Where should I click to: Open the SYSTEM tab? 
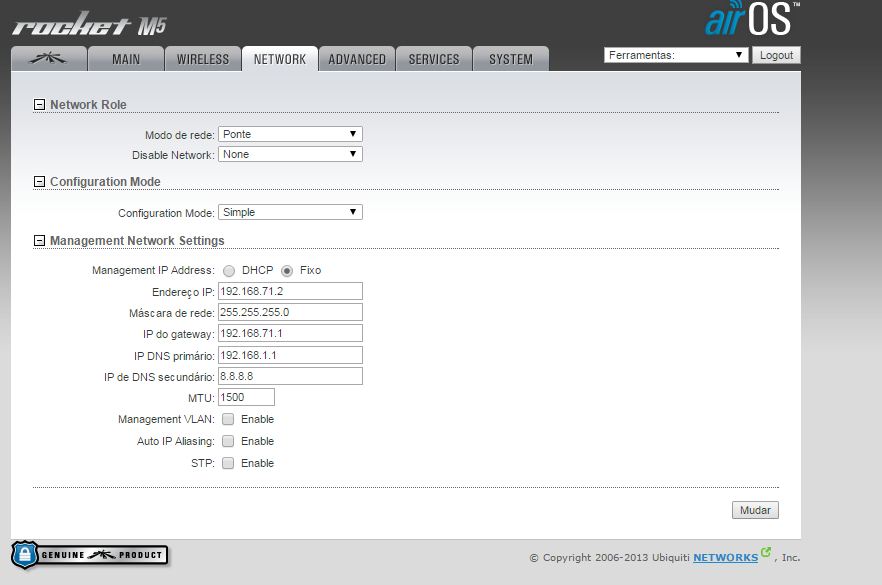pos(511,58)
